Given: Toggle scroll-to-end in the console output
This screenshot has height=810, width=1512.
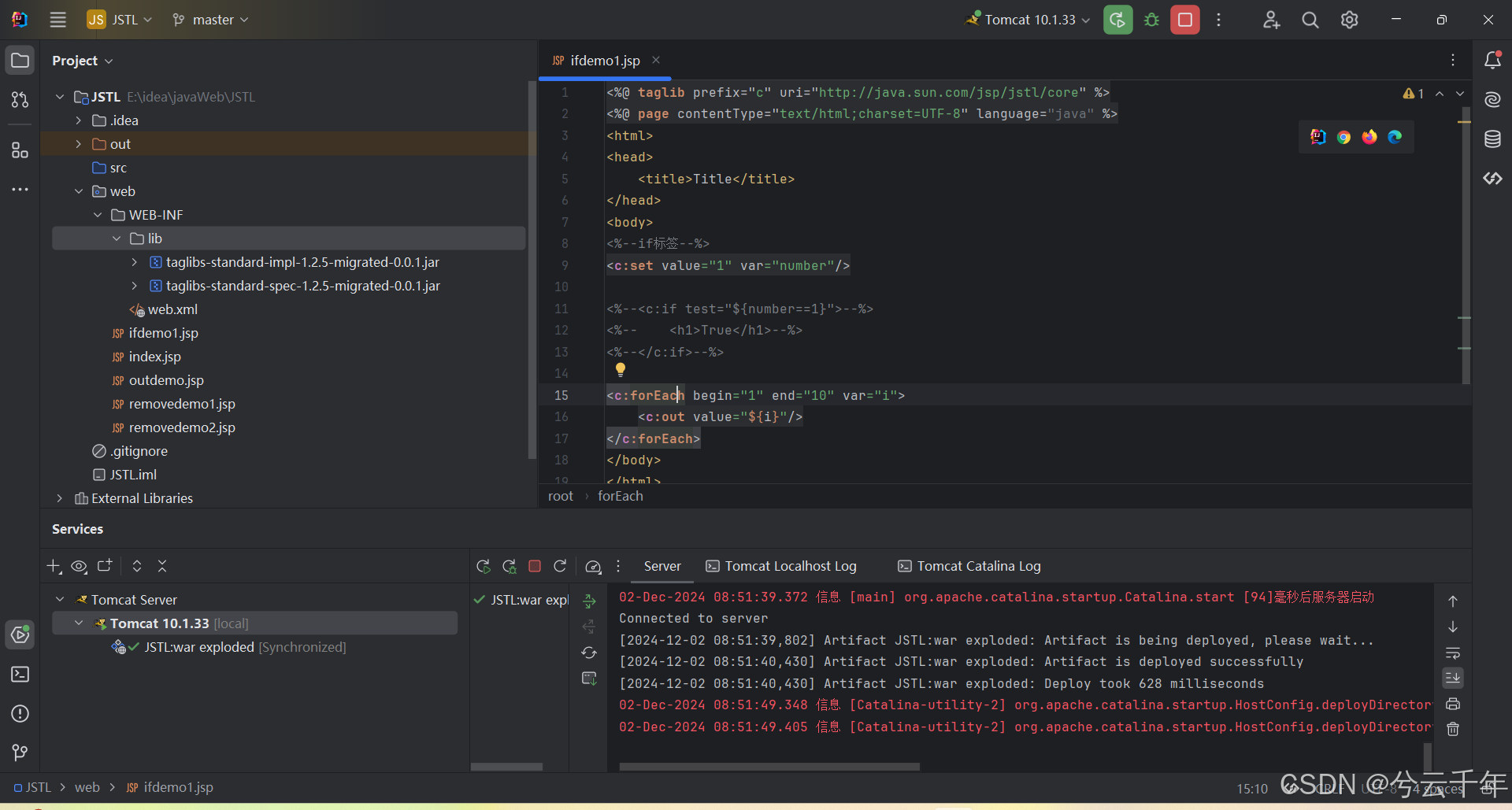Looking at the screenshot, I should [1453, 678].
